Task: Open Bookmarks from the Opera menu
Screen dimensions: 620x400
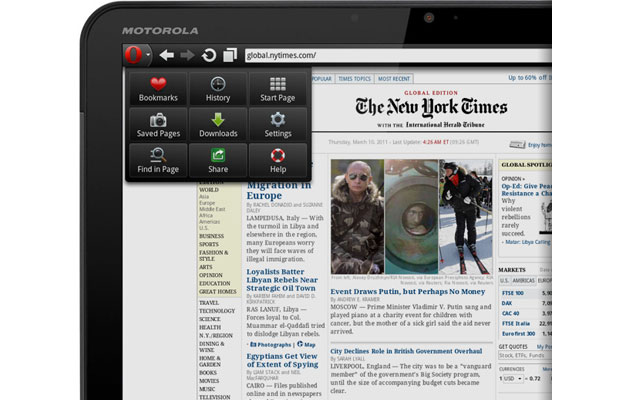Action: pyautogui.click(x=157, y=89)
